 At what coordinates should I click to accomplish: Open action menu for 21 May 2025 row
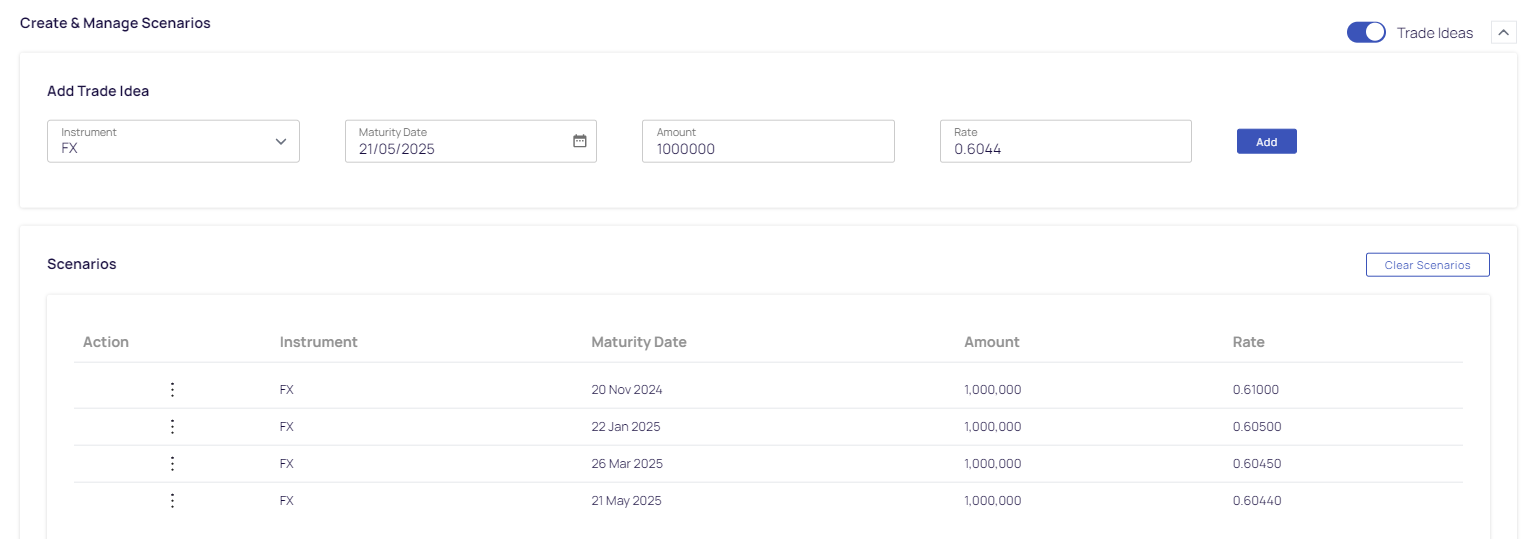[x=172, y=501]
